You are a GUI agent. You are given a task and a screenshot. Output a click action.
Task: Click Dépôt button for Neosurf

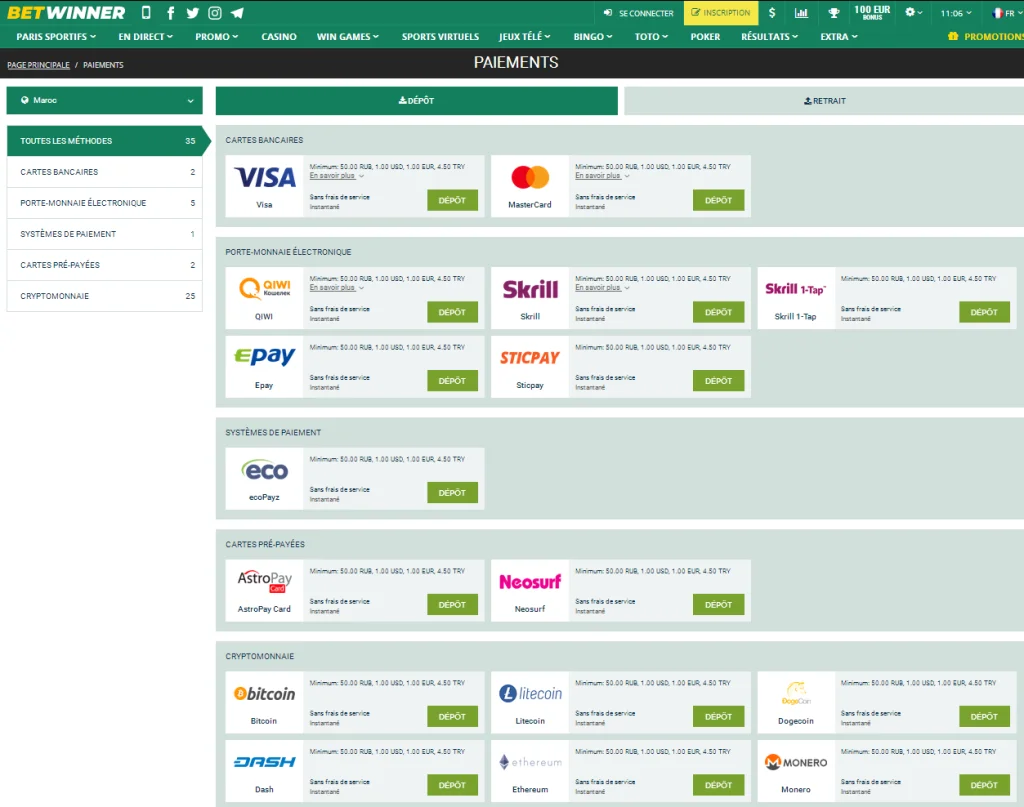[718, 605]
